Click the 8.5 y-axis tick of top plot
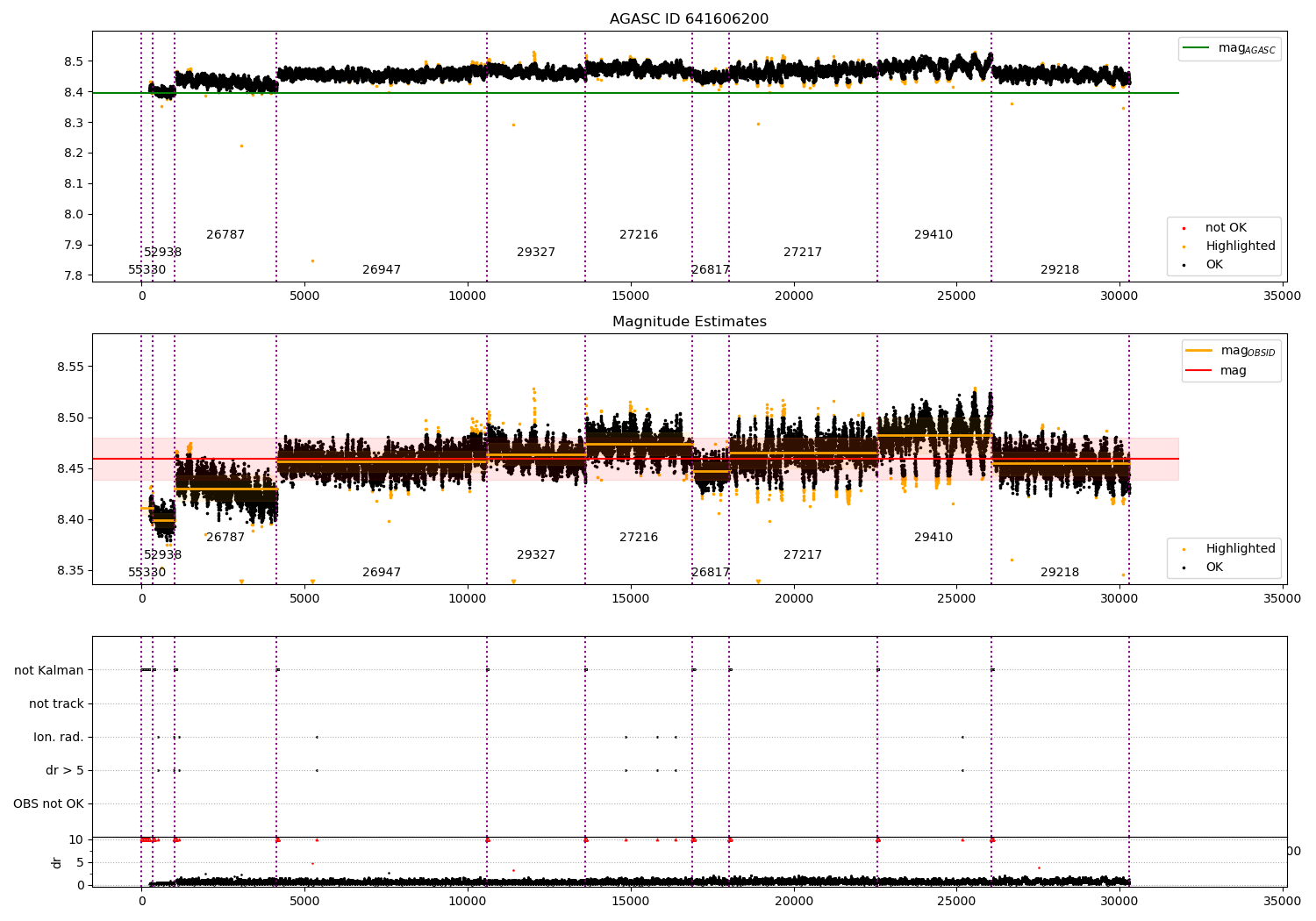 click(74, 61)
